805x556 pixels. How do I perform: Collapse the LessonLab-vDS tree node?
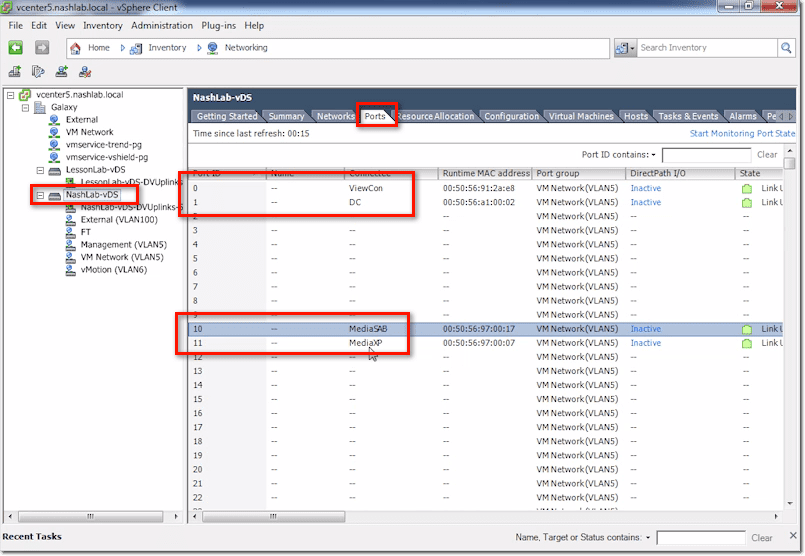click(x=40, y=170)
